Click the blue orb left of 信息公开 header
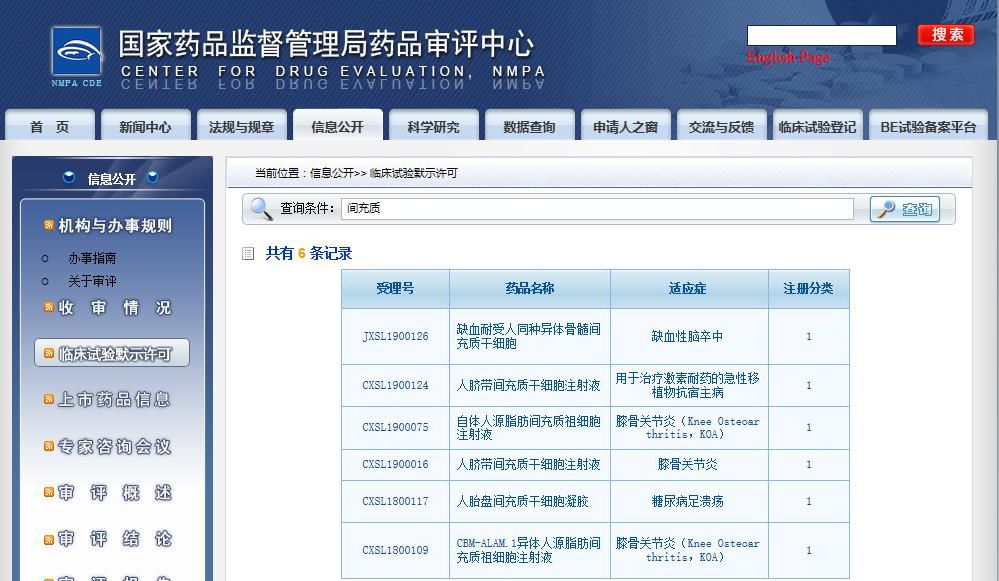999x581 pixels. [x=69, y=178]
